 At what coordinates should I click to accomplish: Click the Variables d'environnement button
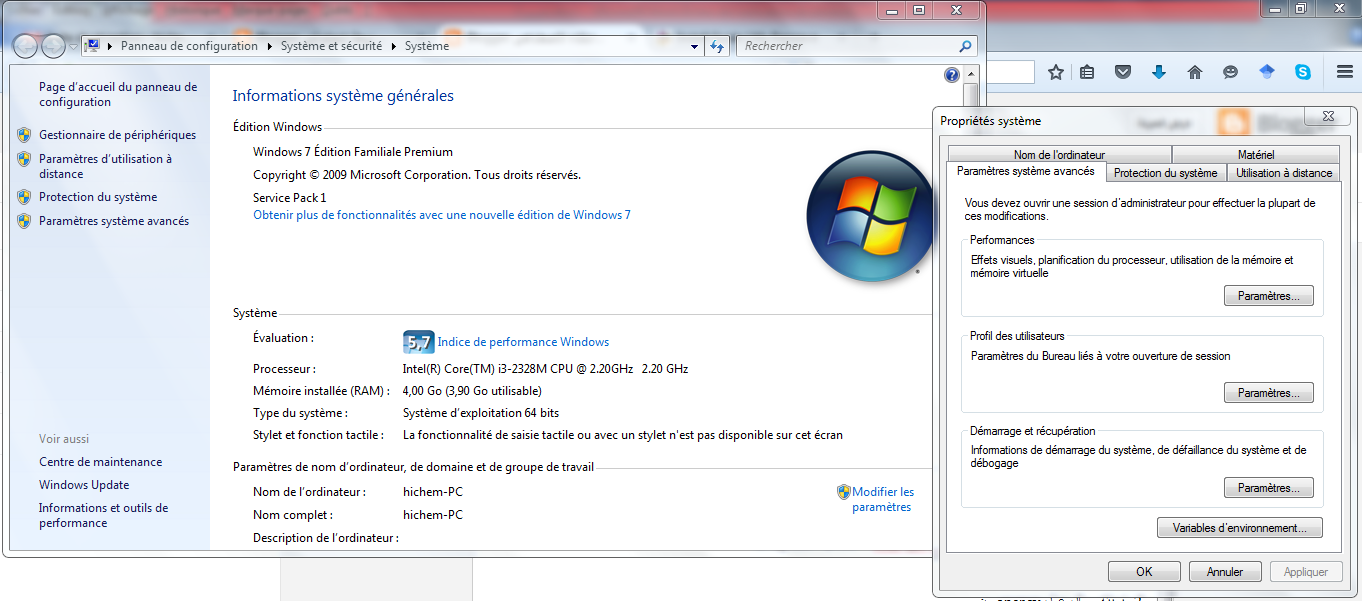1239,528
